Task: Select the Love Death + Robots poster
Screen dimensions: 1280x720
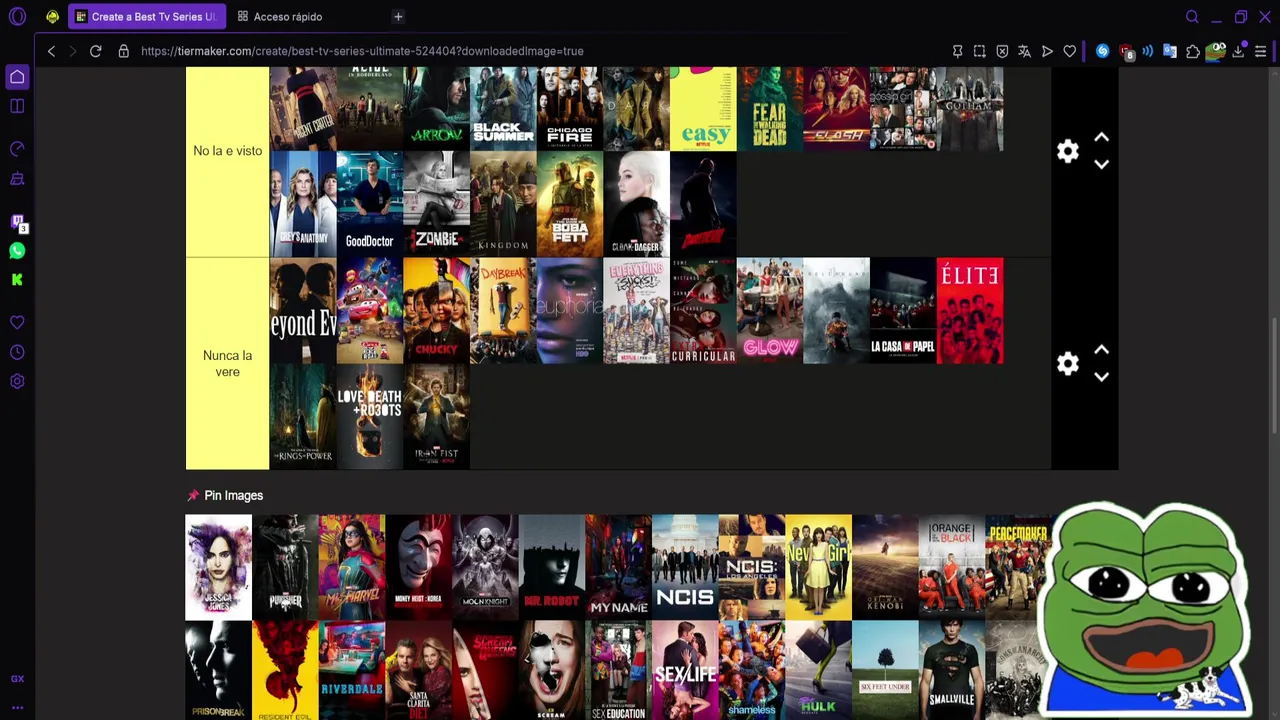Action: click(370, 417)
